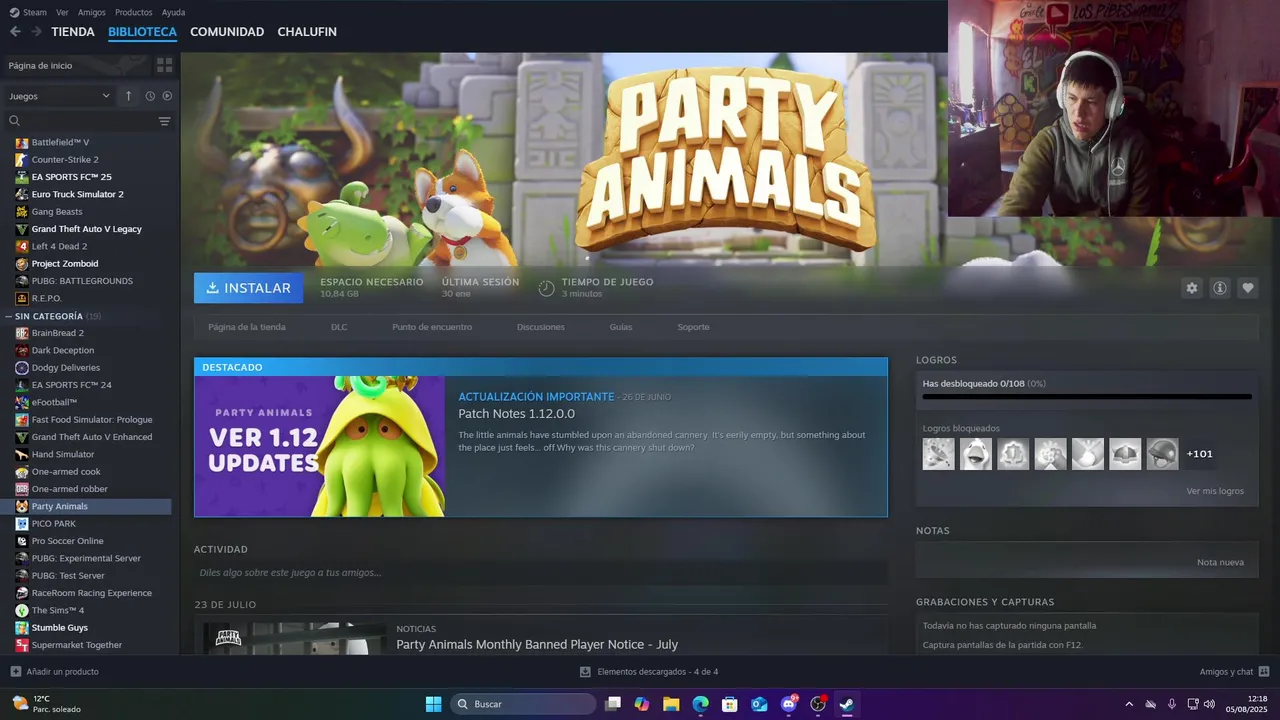Go forward with the right arrow
Viewport: 1280px width, 720px height.
tap(36, 32)
